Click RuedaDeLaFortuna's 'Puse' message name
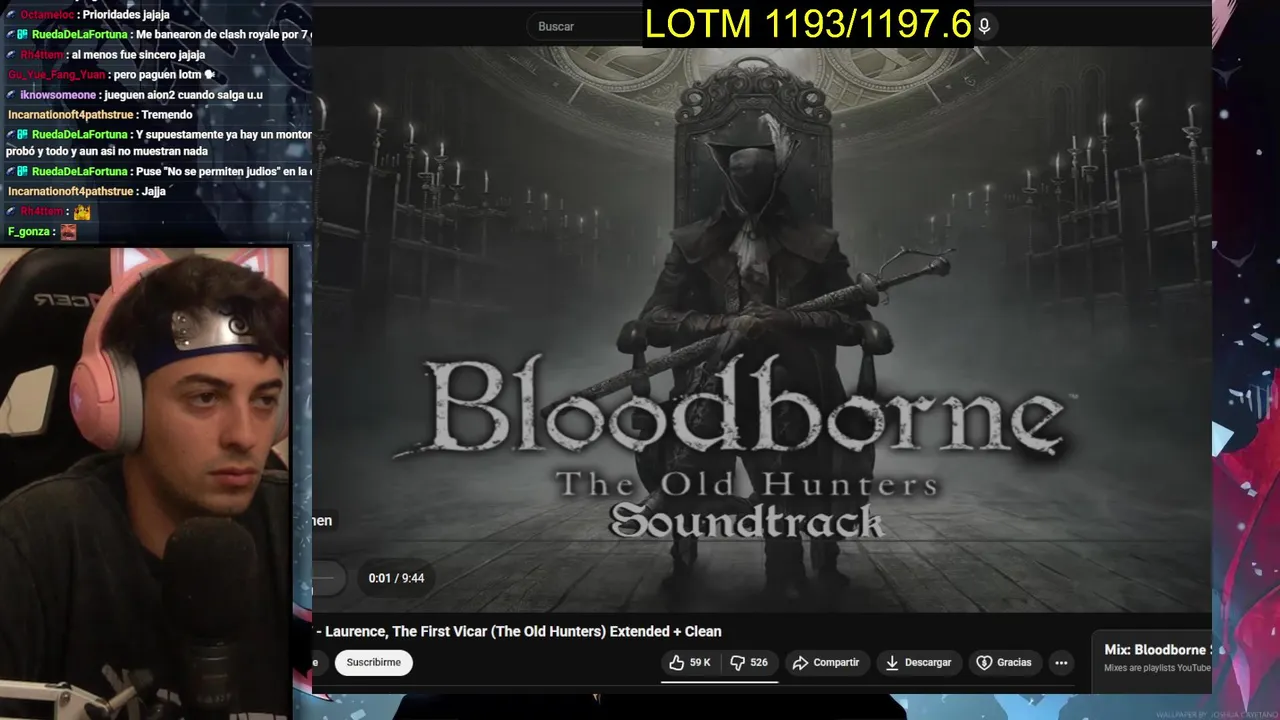 coord(79,172)
